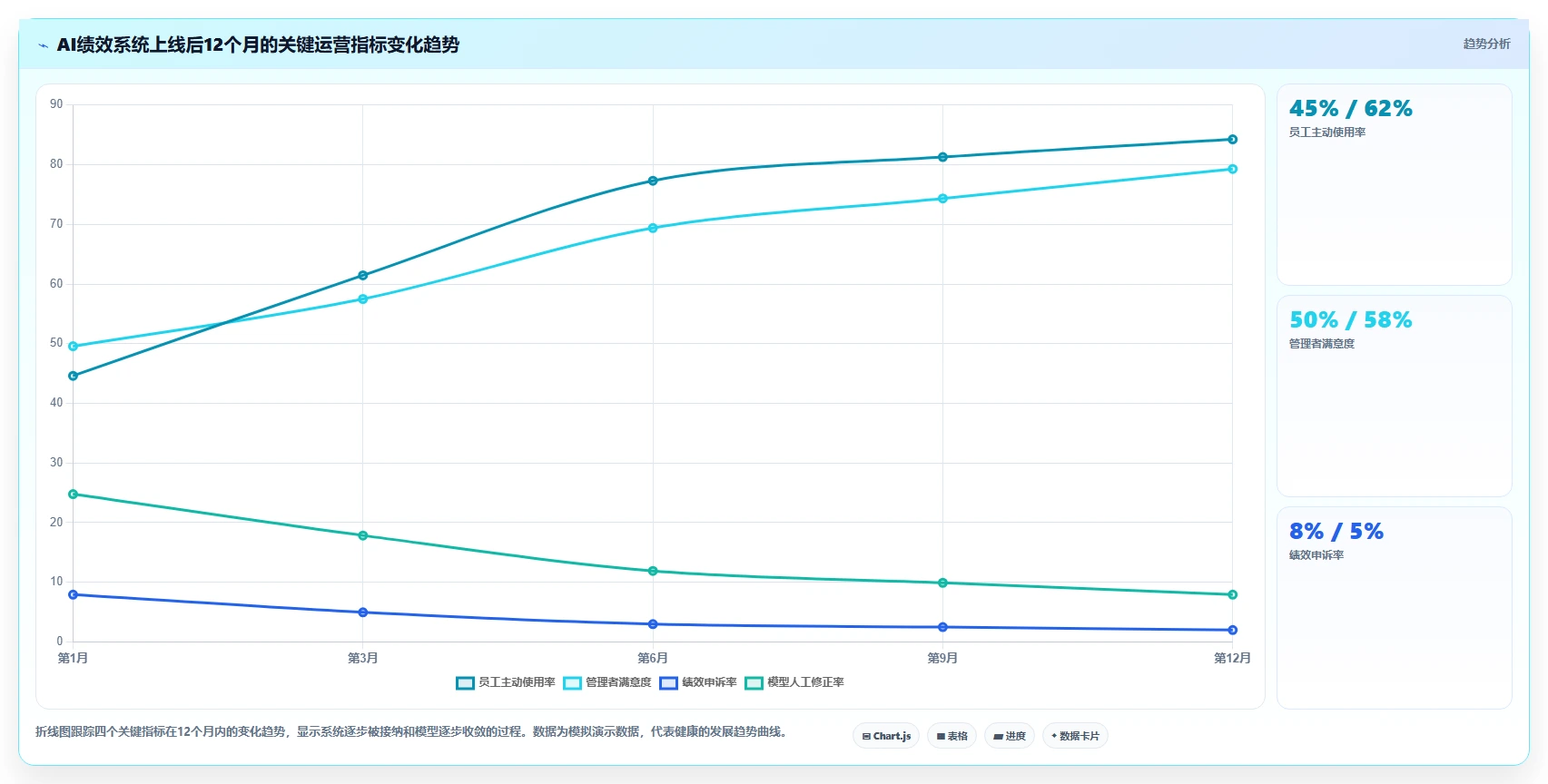Hide the 绩效申诉率 series via legend
The height and width of the screenshot is (784, 1548).
[698, 682]
